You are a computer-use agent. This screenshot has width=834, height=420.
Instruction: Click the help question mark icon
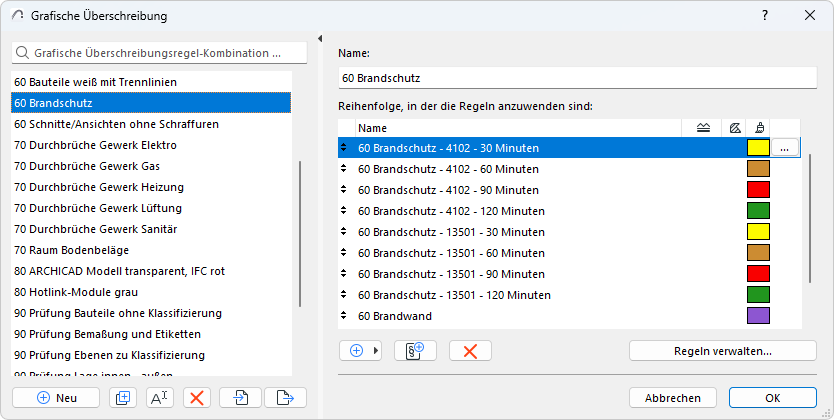pyautogui.click(x=765, y=16)
